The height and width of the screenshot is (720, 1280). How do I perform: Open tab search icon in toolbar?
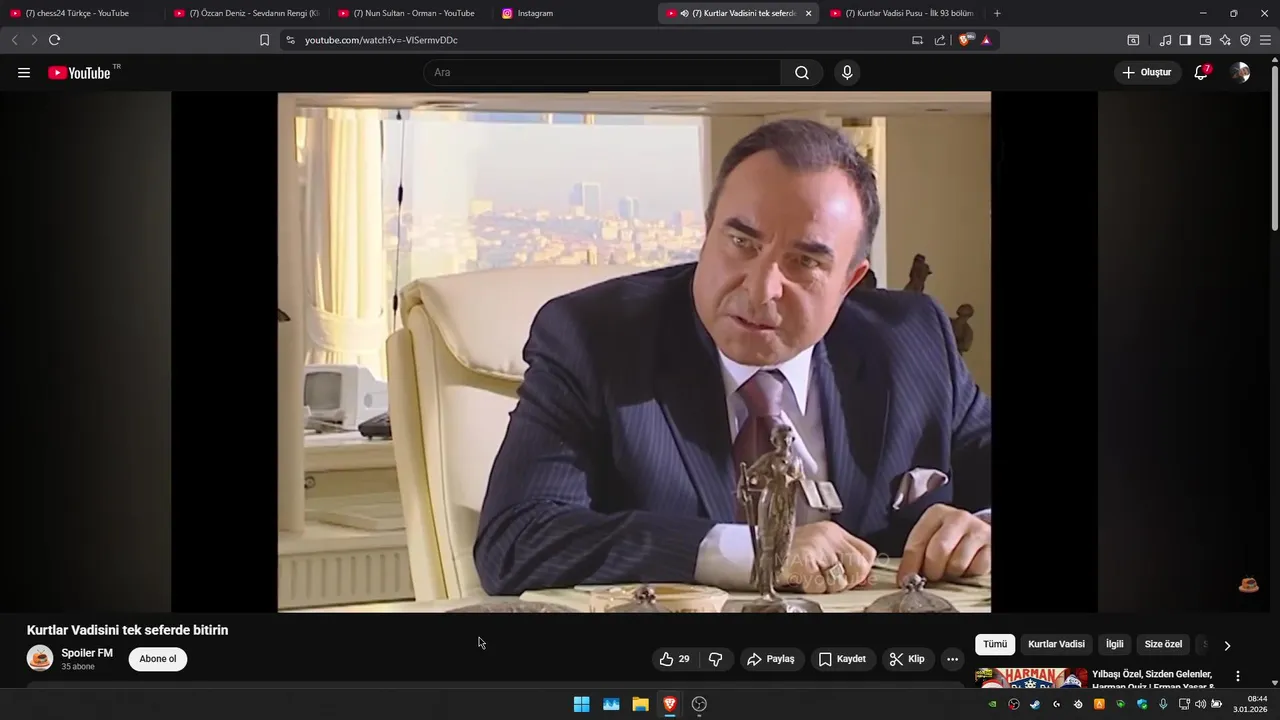pyautogui.click(x=1133, y=40)
